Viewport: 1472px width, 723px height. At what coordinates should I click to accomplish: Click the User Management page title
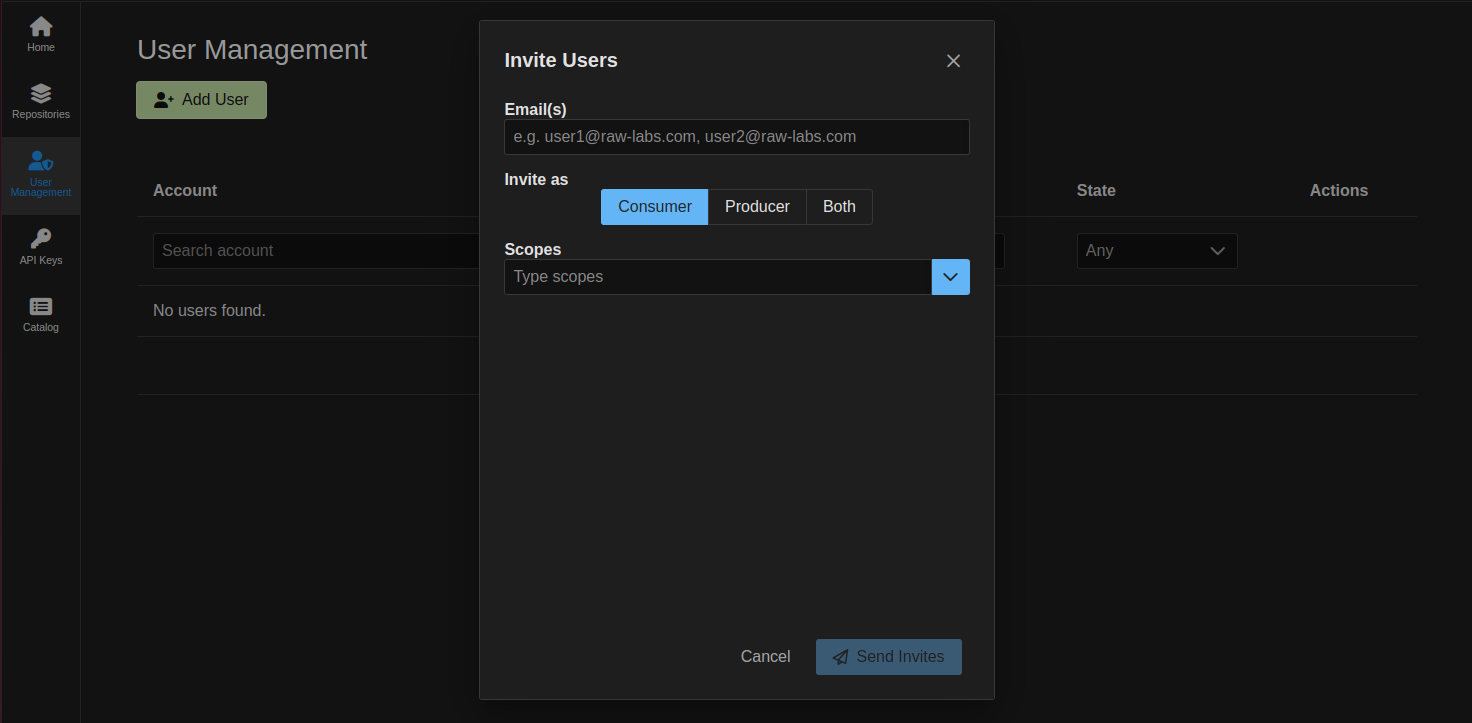(252, 50)
